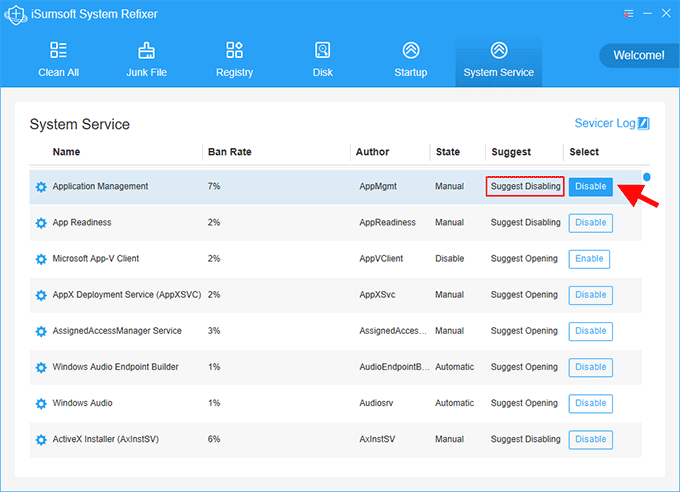The width and height of the screenshot is (680, 492).
Task: Click the Select column header
Action: (x=584, y=152)
